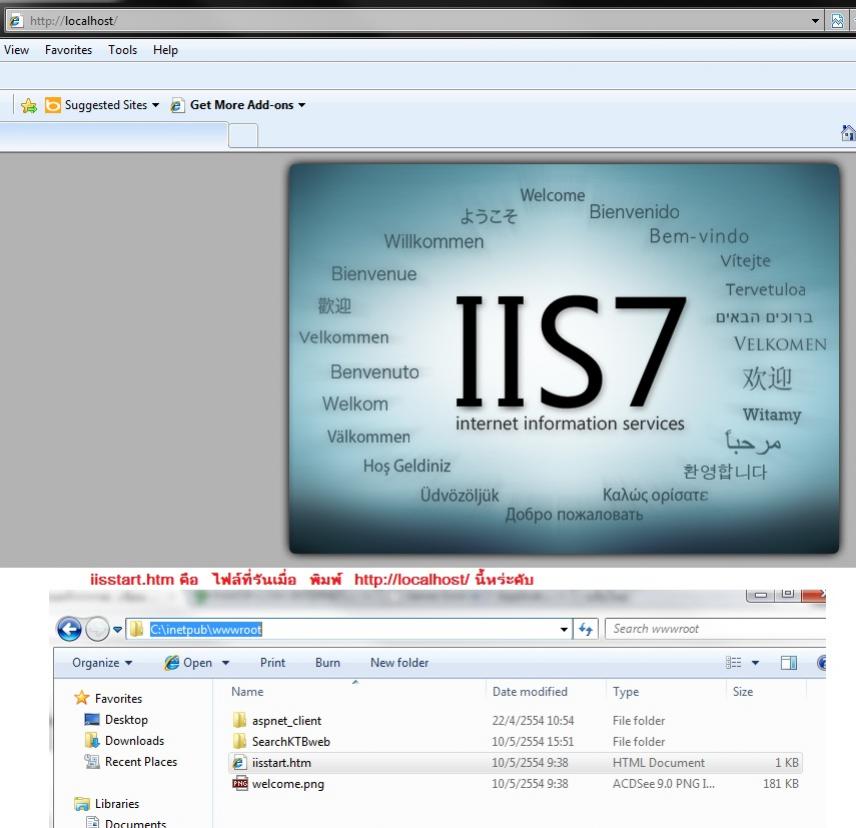The image size is (856, 828).
Task: Click the Suggested Sites orange icon
Action: [53, 105]
